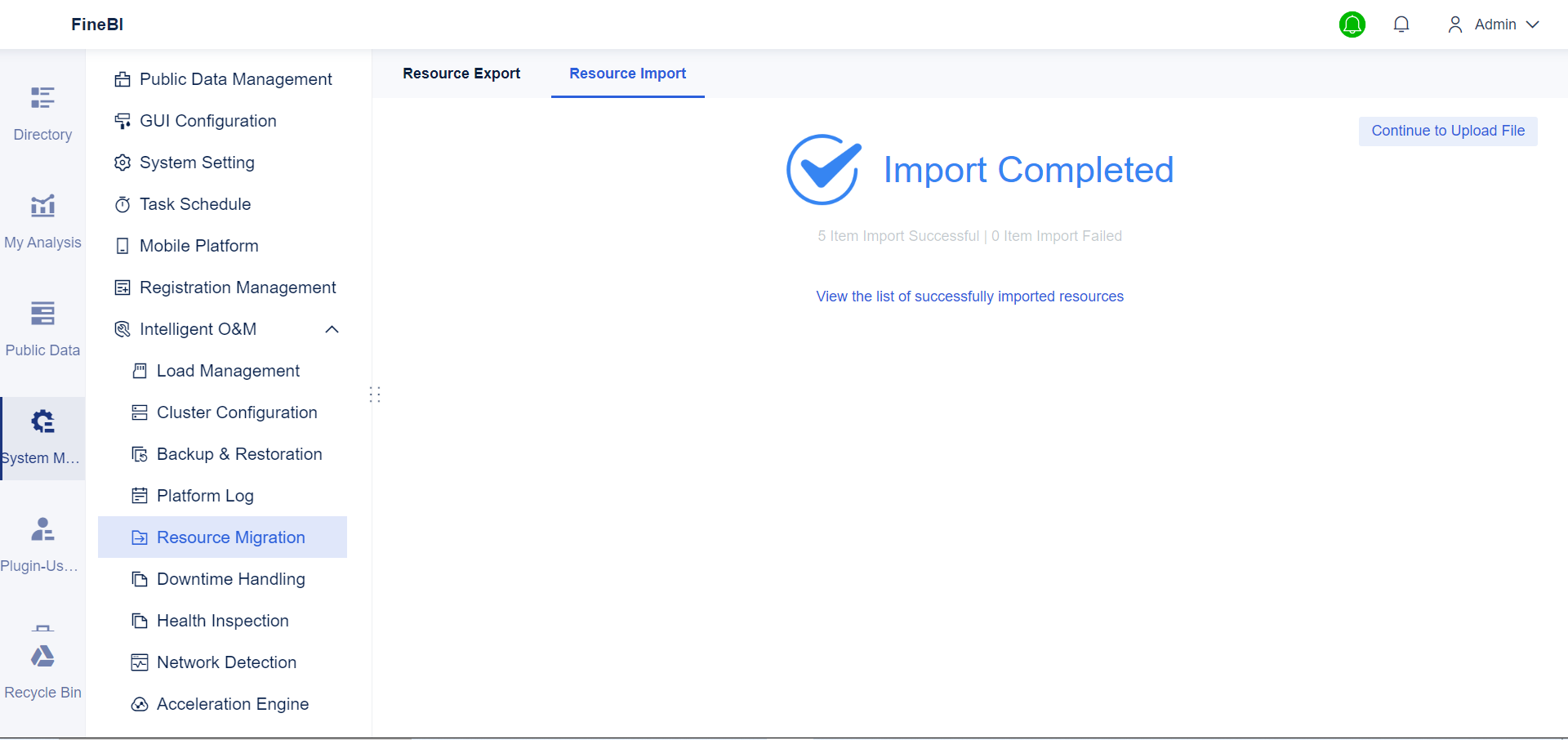Viewport: 1568px width, 740px height.
Task: Select the System Management sidebar icon
Action: pos(42,433)
